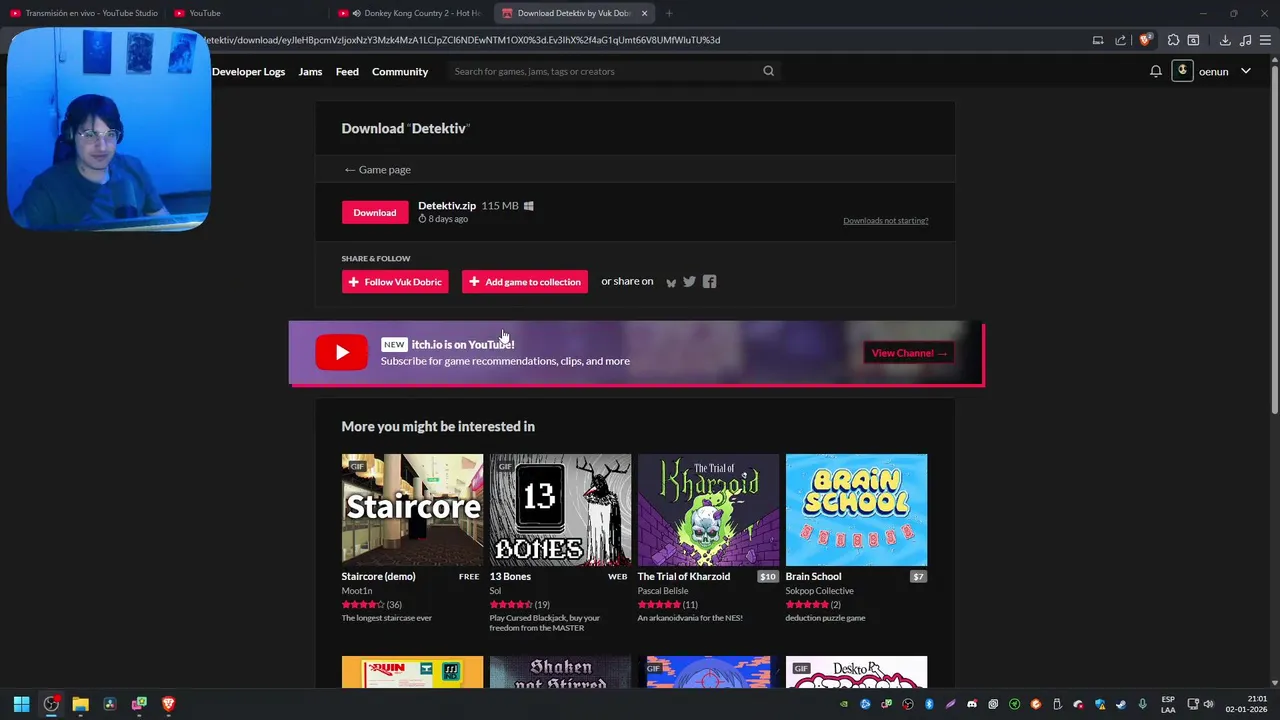Click Brain School title link
Image resolution: width=1280 pixels, height=720 pixels.
coord(813,577)
